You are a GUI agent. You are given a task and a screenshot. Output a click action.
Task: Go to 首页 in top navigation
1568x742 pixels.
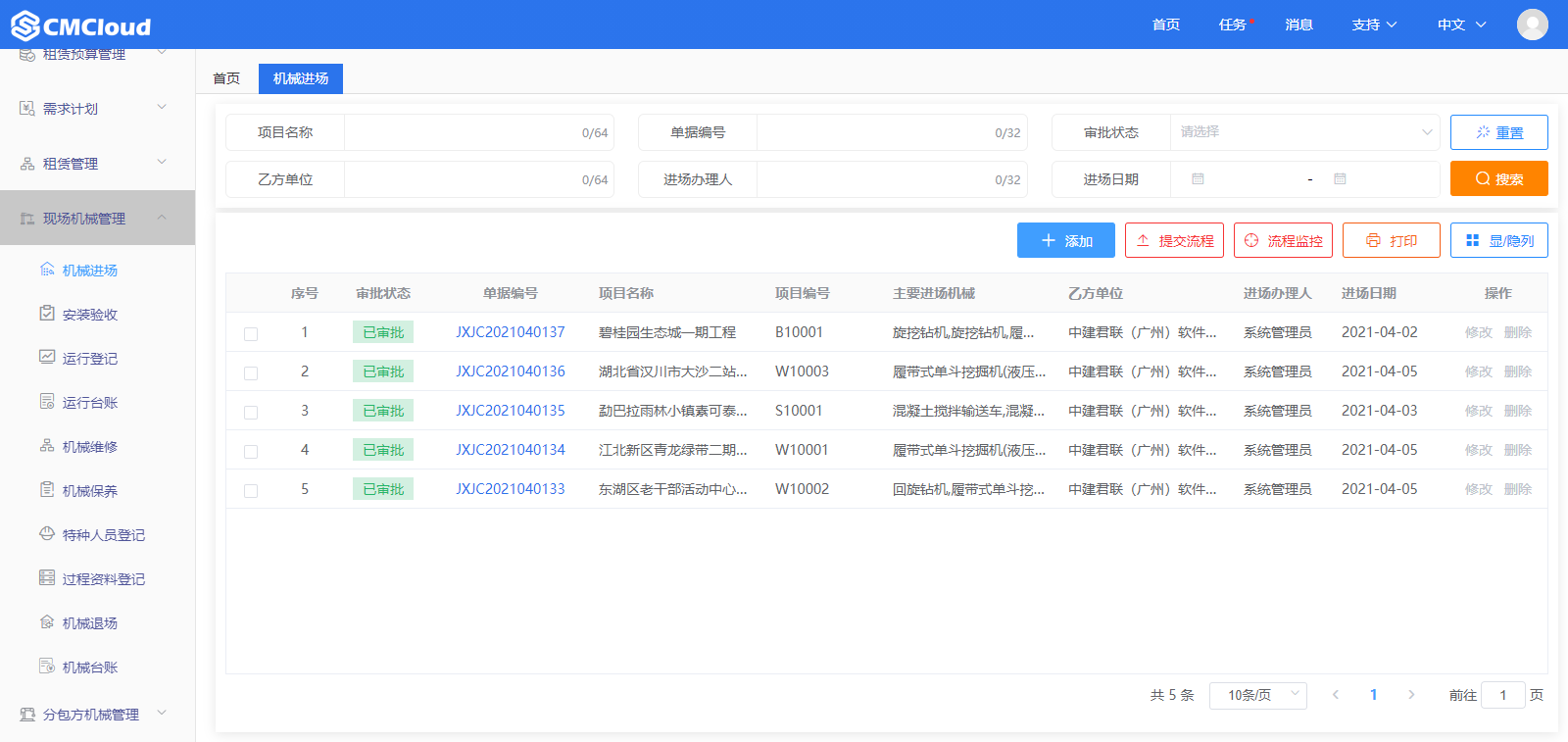(x=1166, y=25)
